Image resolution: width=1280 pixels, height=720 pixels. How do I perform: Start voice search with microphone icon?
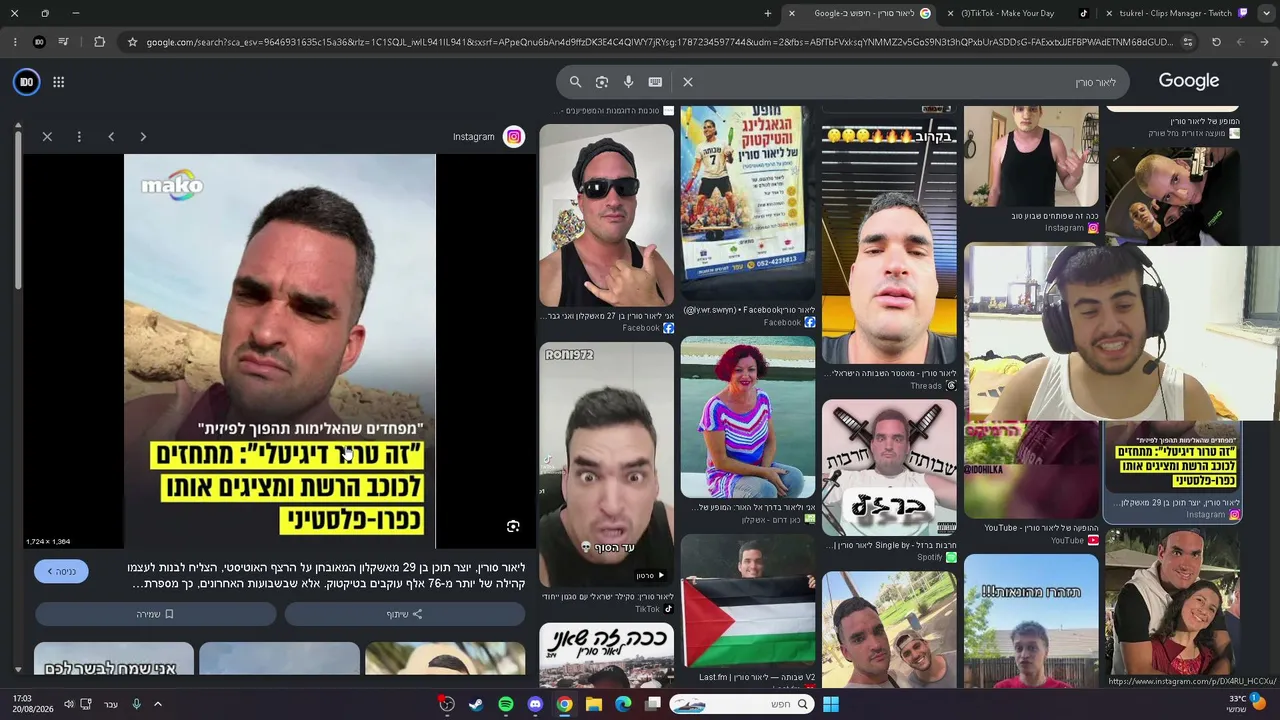(x=628, y=82)
